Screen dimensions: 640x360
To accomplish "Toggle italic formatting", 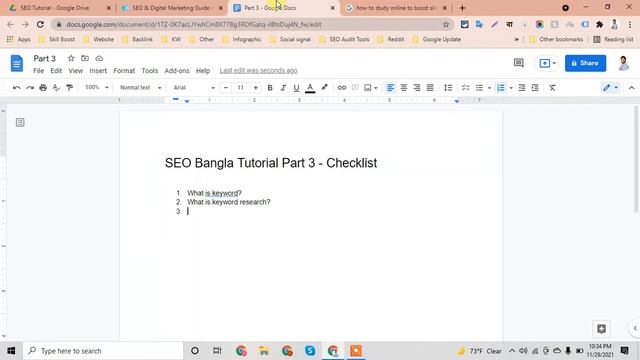I will [x=283, y=87].
